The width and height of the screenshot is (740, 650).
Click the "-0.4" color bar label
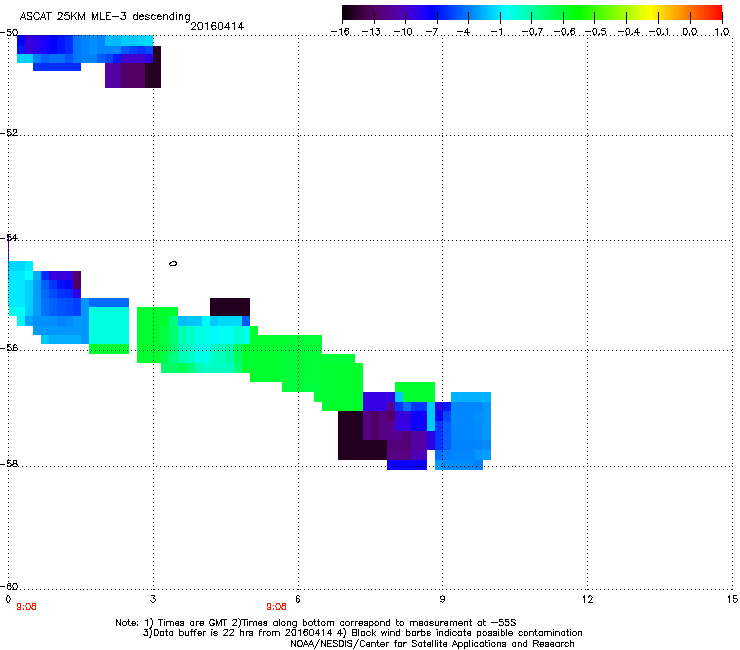pyautogui.click(x=628, y=32)
